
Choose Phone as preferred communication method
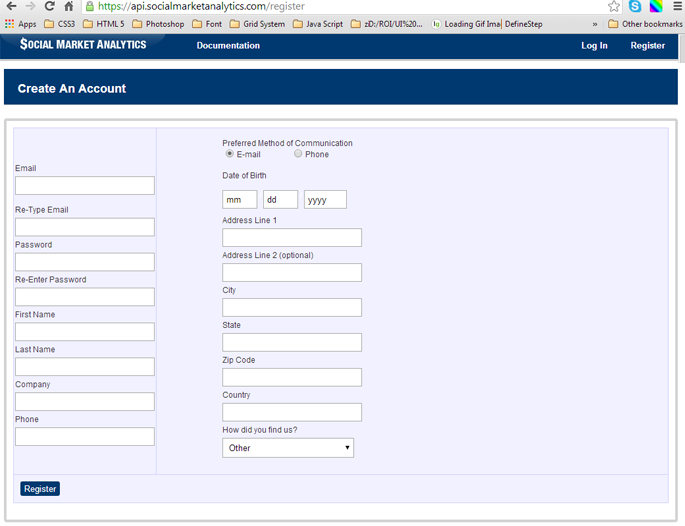(x=298, y=154)
